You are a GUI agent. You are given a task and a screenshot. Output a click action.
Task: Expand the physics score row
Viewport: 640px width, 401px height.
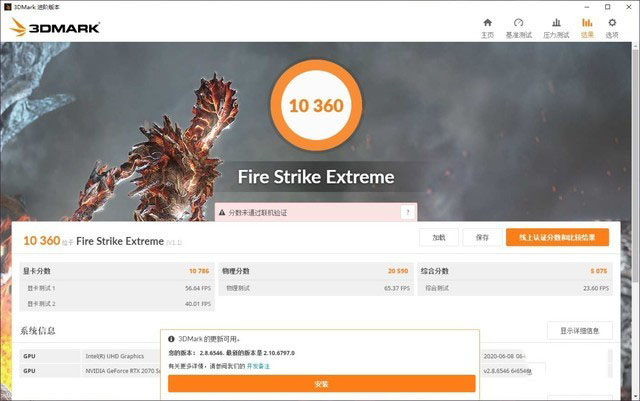[x=316, y=271]
